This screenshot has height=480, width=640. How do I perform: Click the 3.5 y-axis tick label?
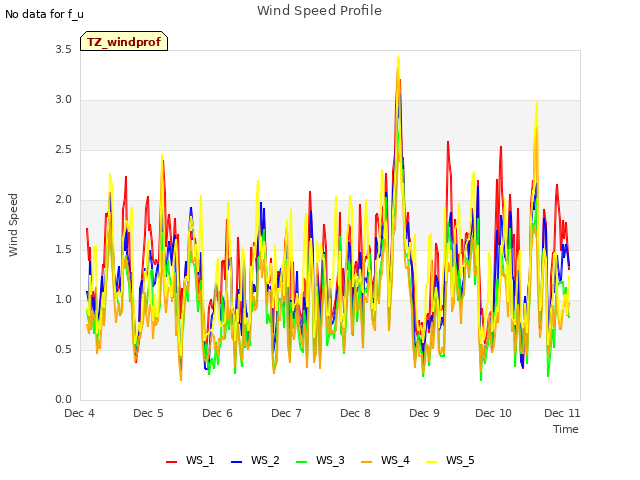click(63, 50)
